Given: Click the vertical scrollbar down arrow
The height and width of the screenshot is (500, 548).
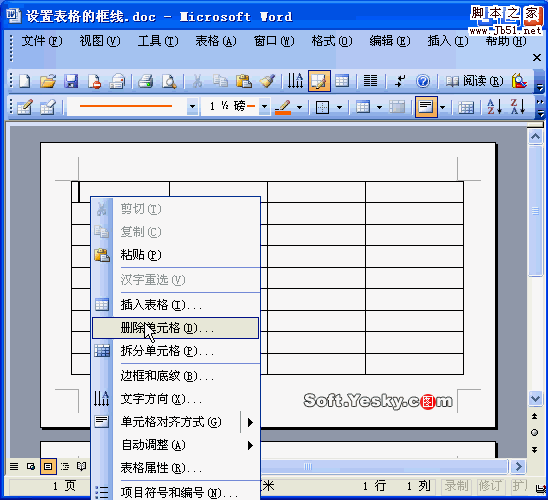Looking at the screenshot, I should point(535,398).
